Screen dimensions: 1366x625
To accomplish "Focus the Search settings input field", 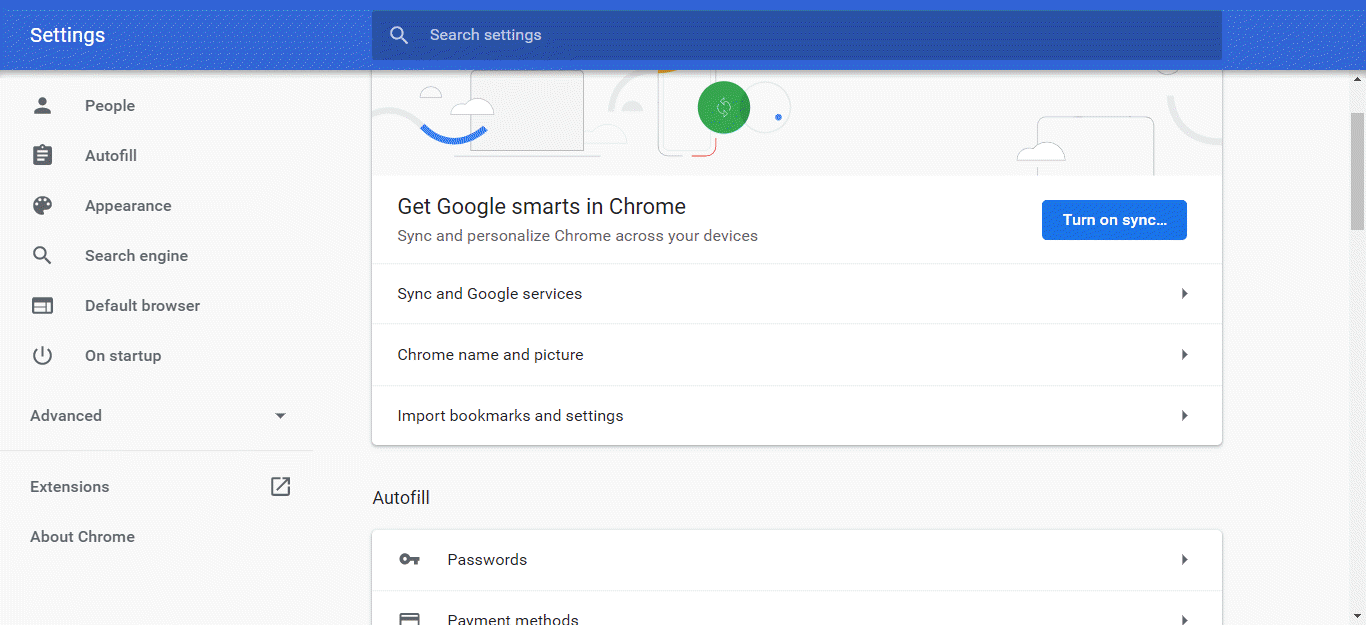I will (797, 35).
